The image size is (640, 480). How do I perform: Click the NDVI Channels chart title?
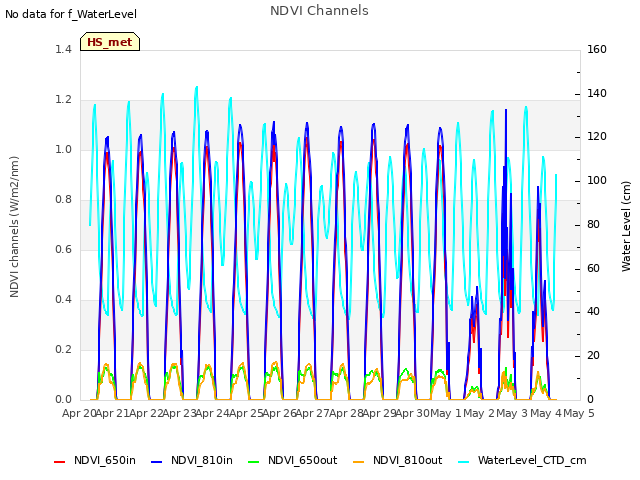pos(319,11)
